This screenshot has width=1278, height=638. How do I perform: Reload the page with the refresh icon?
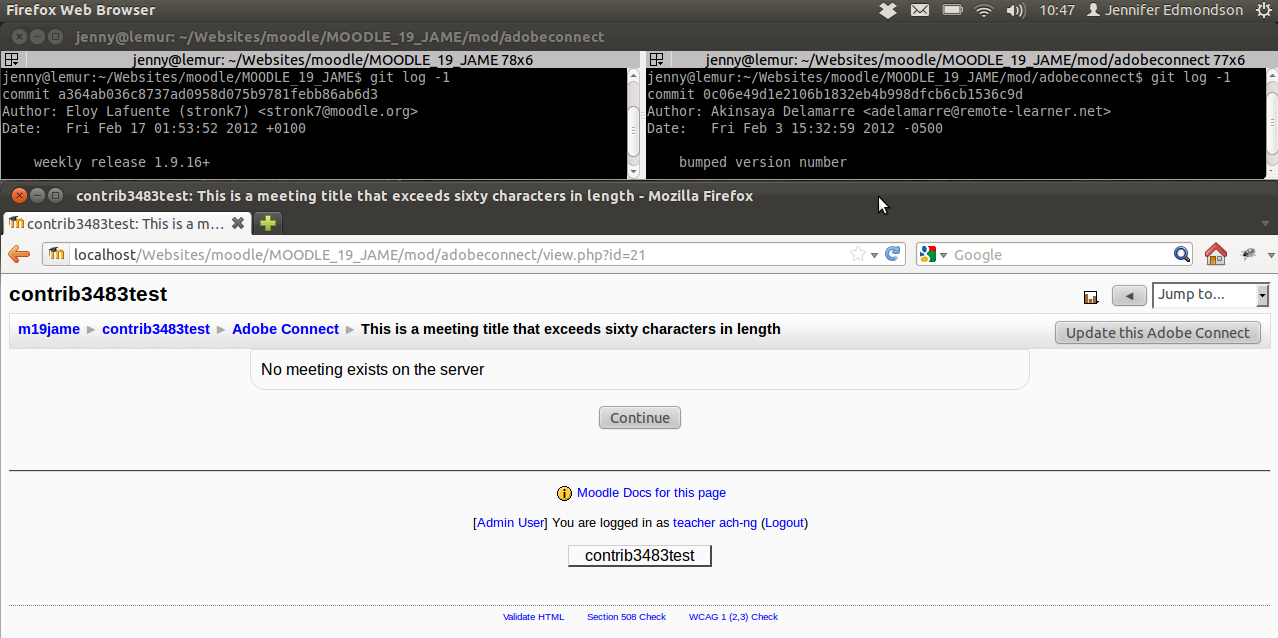click(893, 254)
